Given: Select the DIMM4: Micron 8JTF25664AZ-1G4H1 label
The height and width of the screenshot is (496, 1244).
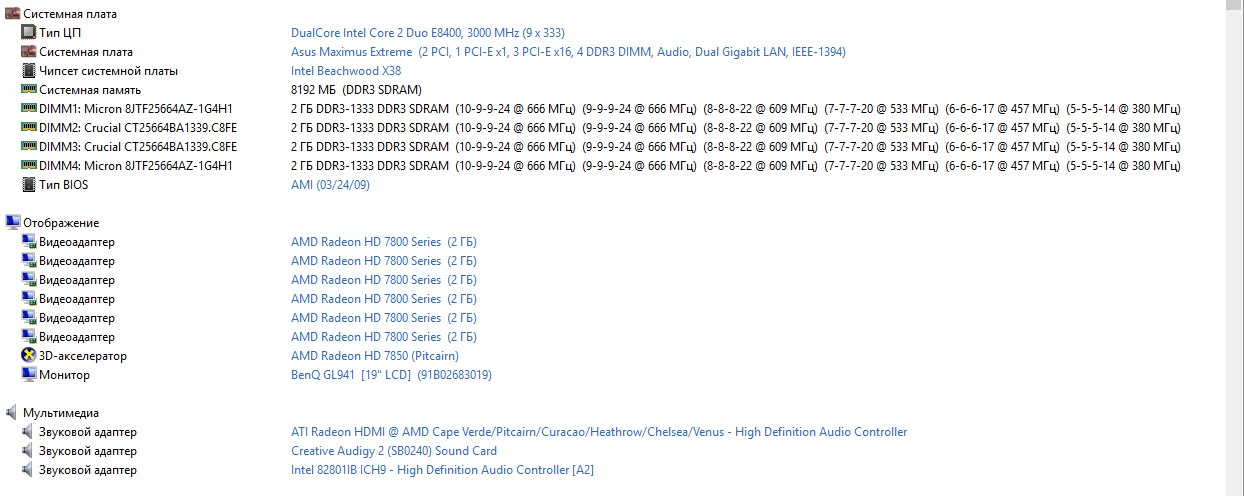Looking at the screenshot, I should click(136, 166).
